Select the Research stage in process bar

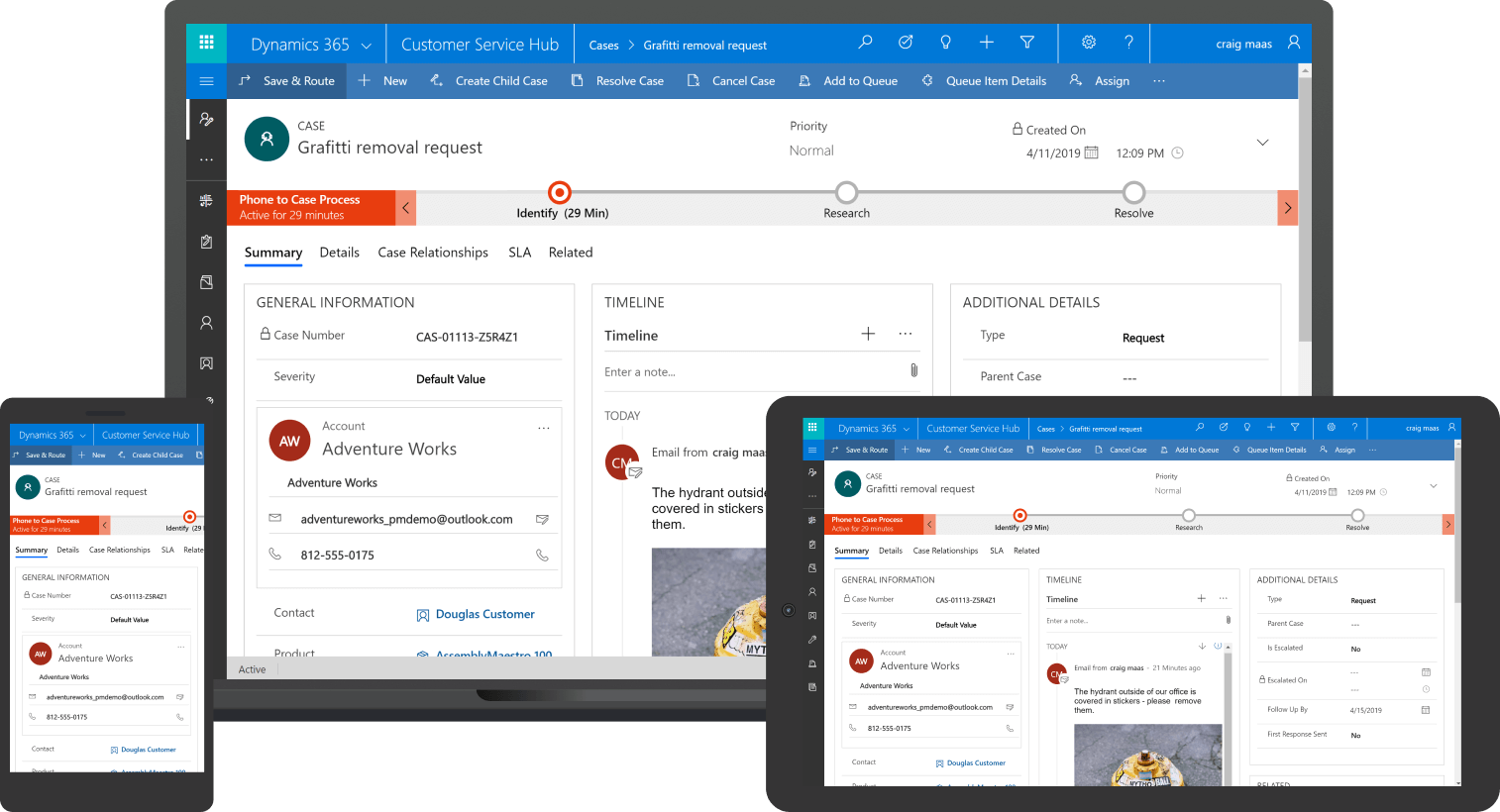[x=846, y=193]
